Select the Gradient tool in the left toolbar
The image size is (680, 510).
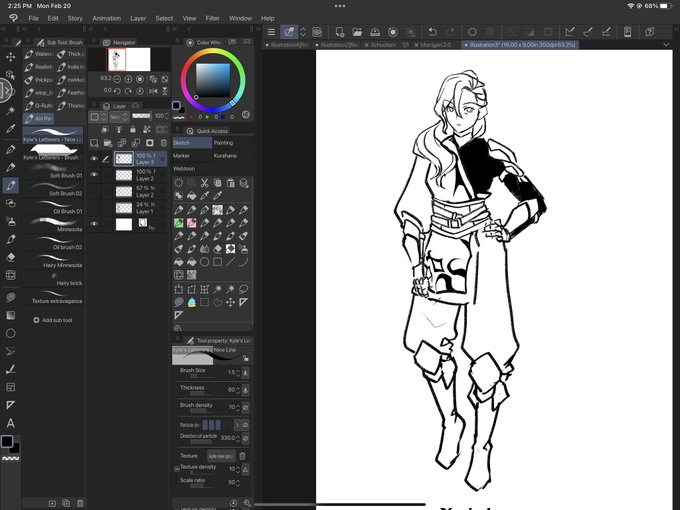click(10, 315)
